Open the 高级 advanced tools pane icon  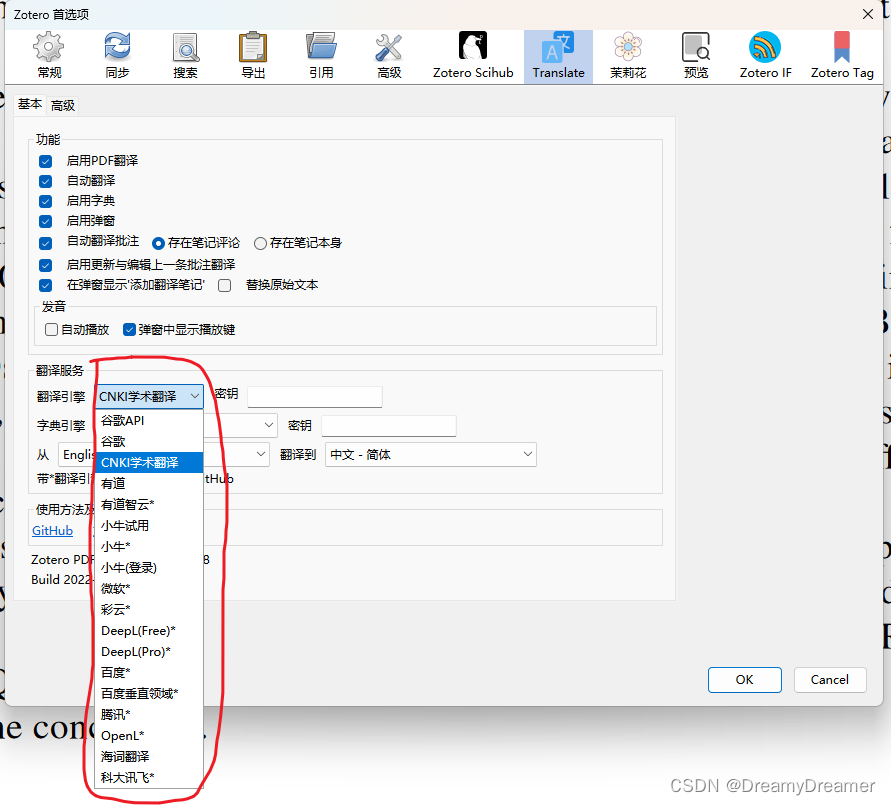(x=389, y=56)
